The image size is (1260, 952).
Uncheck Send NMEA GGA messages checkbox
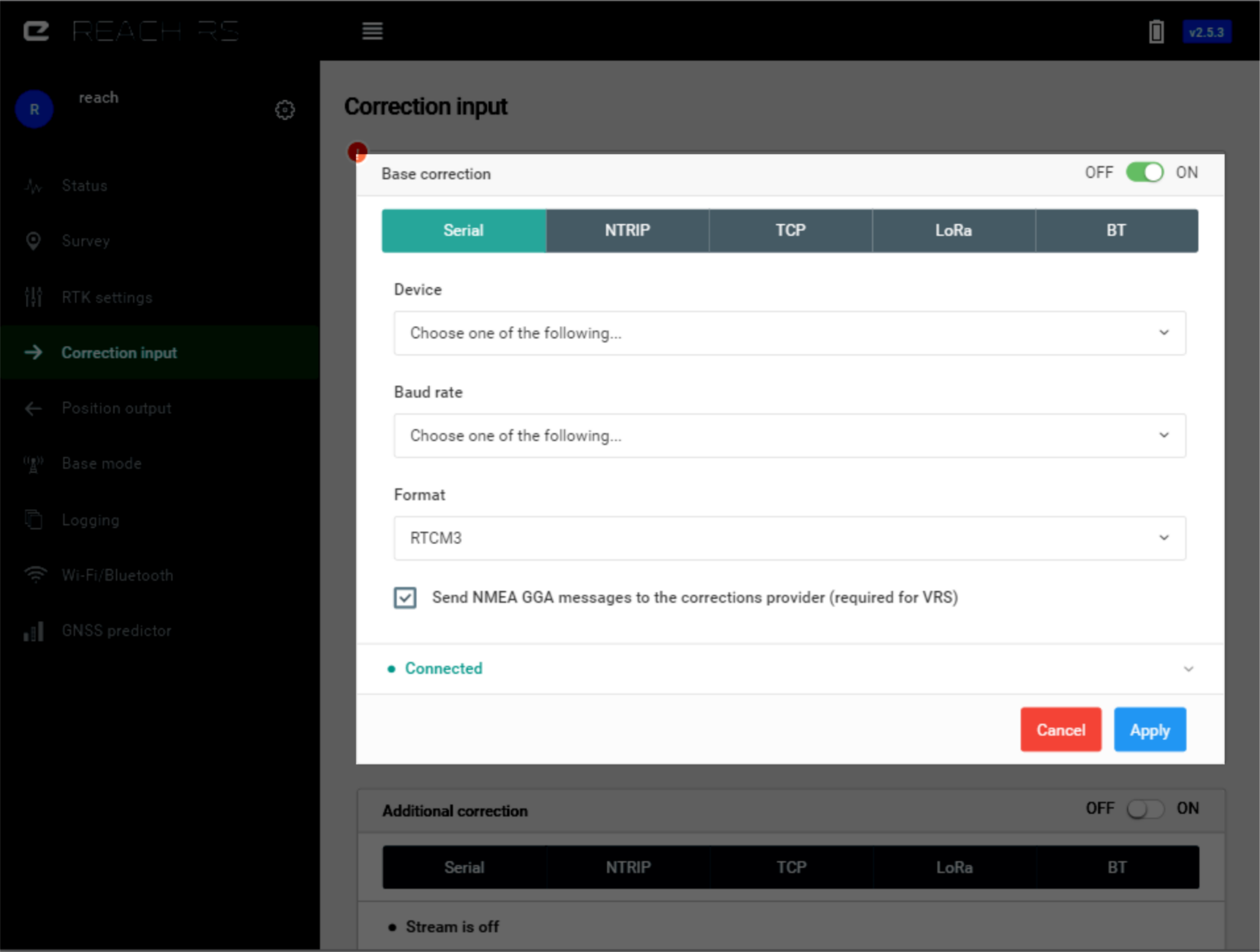(405, 598)
